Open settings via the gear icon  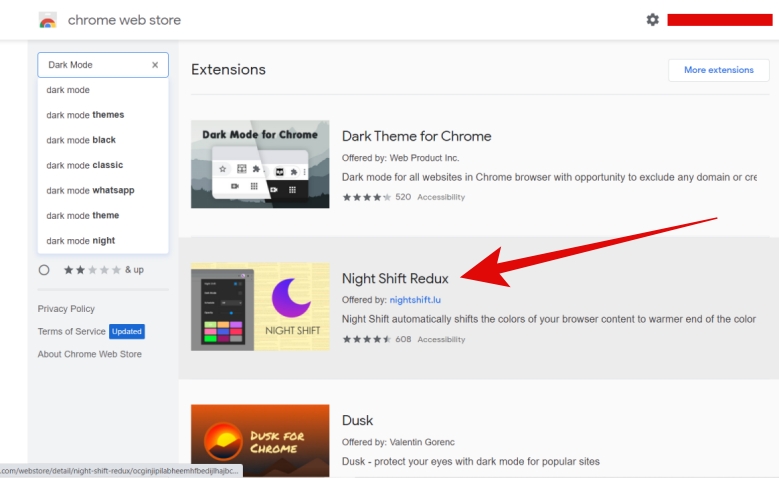pyautogui.click(x=652, y=19)
